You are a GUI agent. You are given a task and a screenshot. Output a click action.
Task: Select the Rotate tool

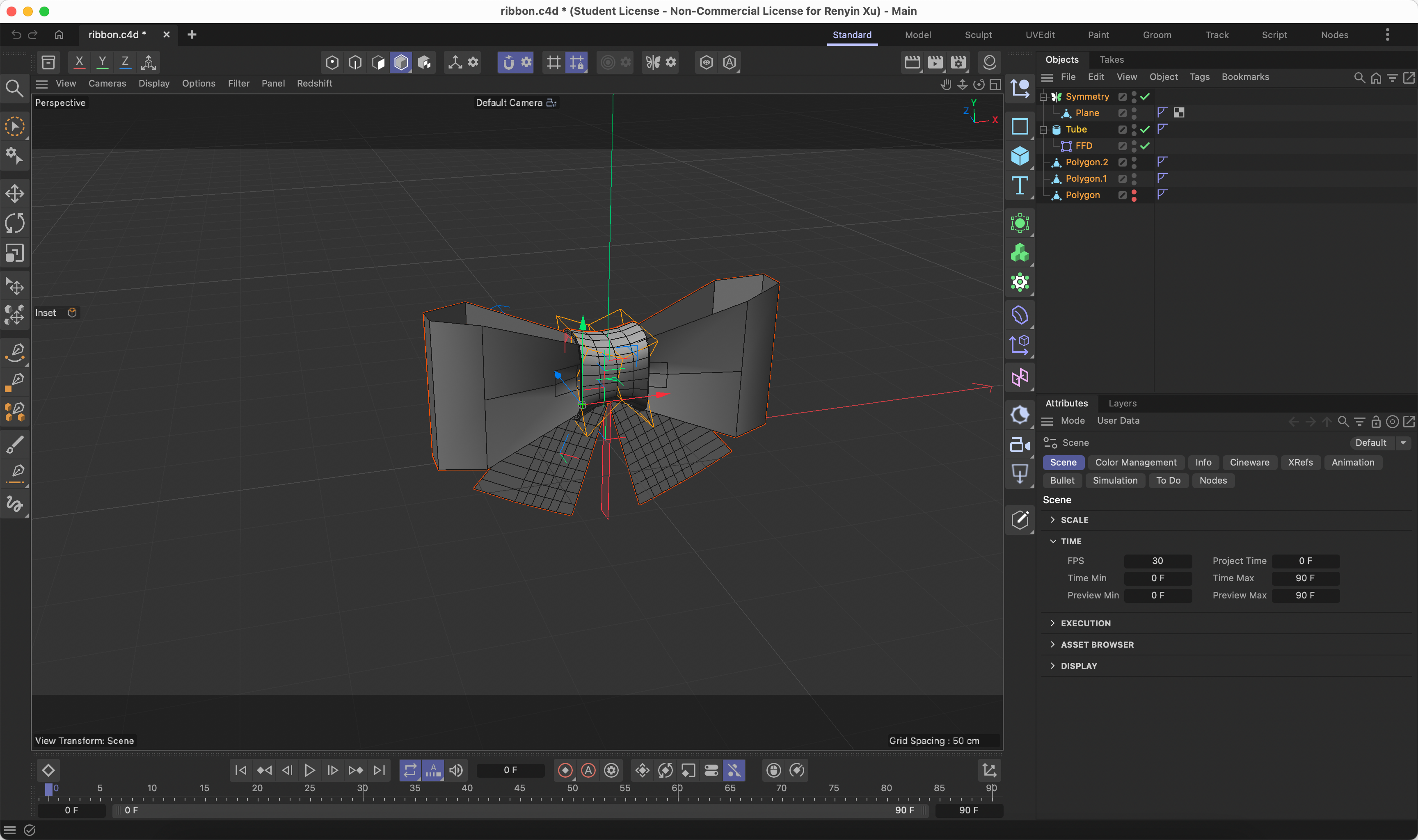click(x=15, y=223)
